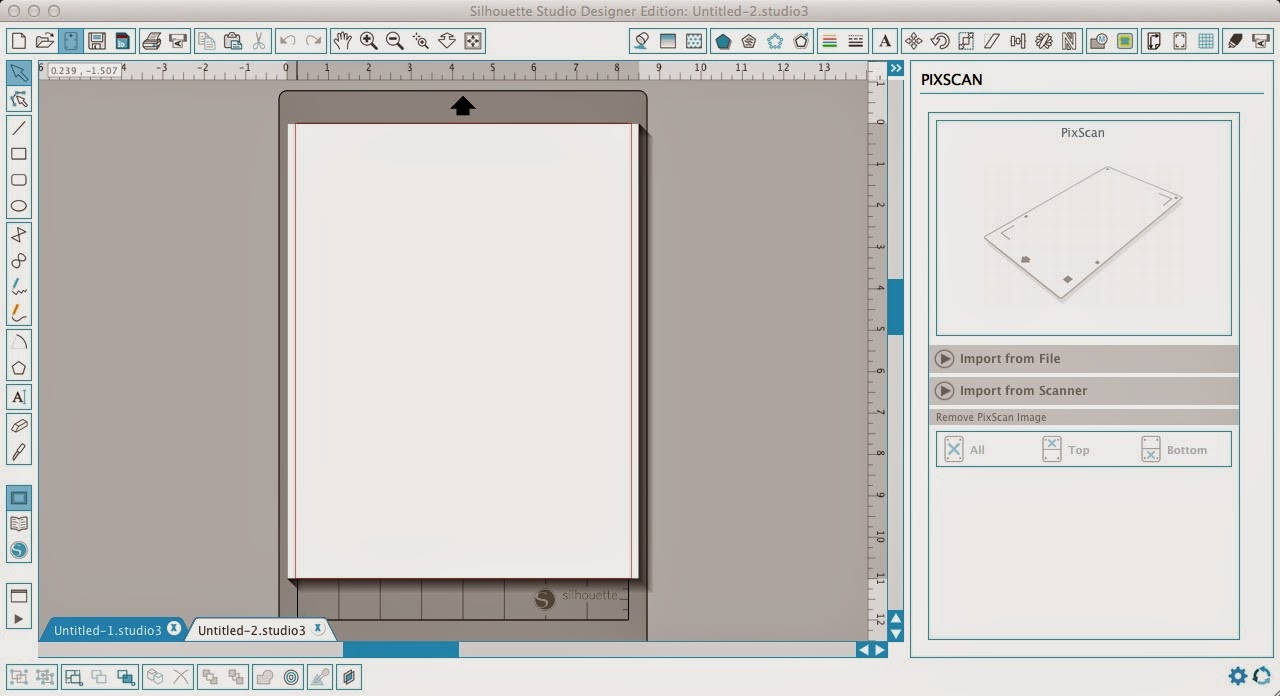Click the Paste clipboard icon
Screen dimensions: 1280x696
point(233,41)
